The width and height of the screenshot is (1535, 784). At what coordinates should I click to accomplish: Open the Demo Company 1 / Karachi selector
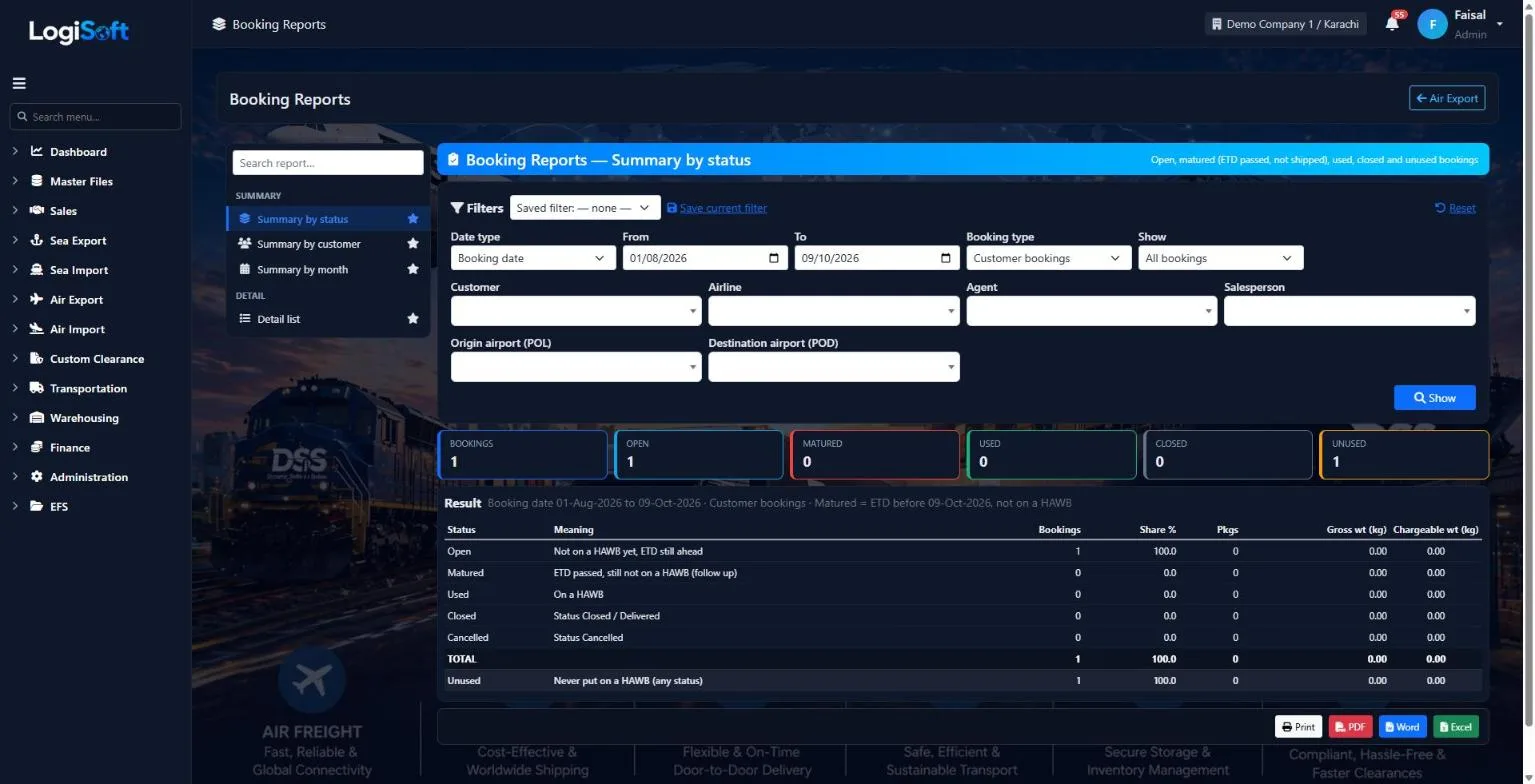[1285, 24]
